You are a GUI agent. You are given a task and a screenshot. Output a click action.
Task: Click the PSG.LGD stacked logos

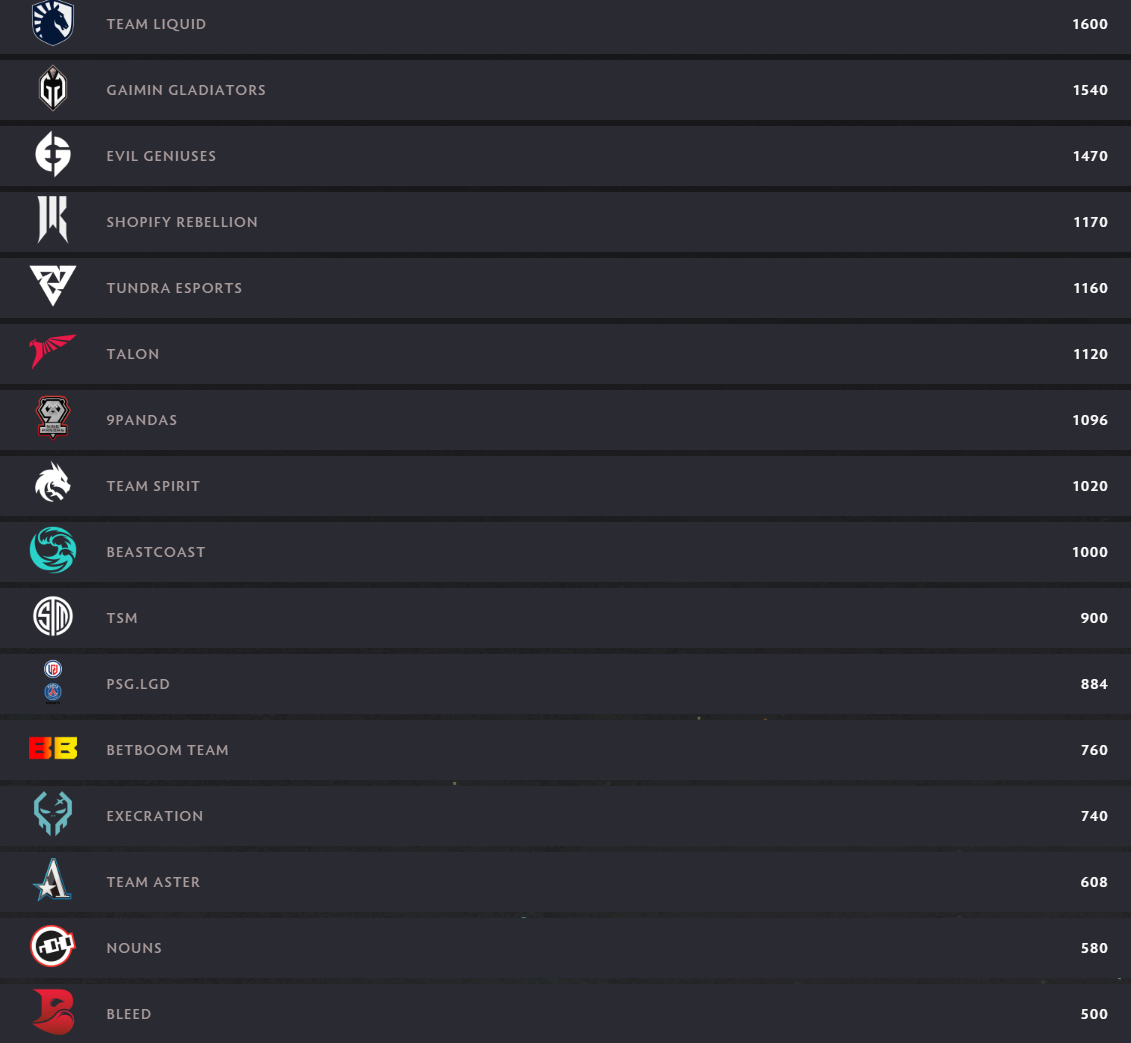(53, 682)
